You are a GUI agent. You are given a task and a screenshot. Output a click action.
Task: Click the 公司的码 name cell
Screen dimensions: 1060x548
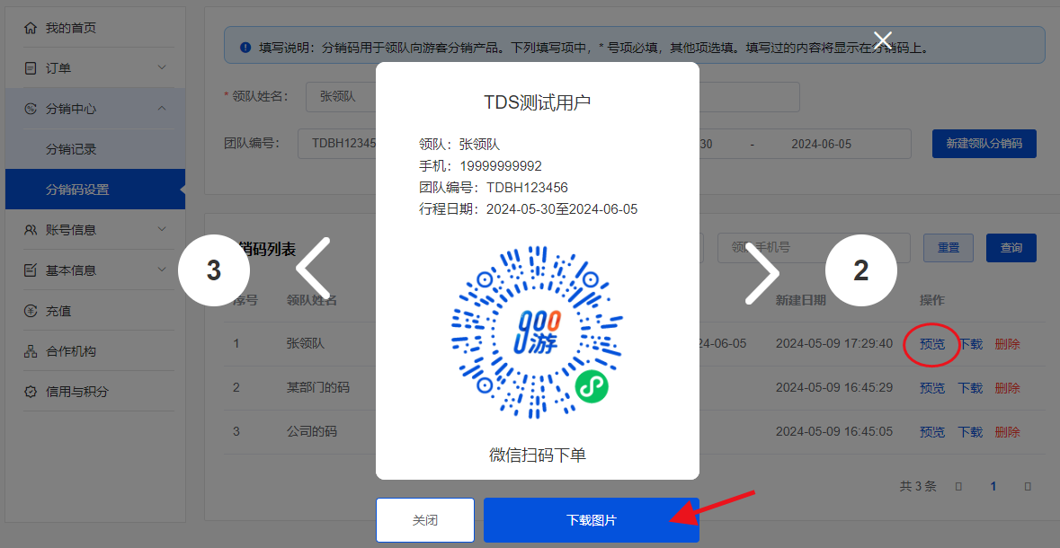312,432
